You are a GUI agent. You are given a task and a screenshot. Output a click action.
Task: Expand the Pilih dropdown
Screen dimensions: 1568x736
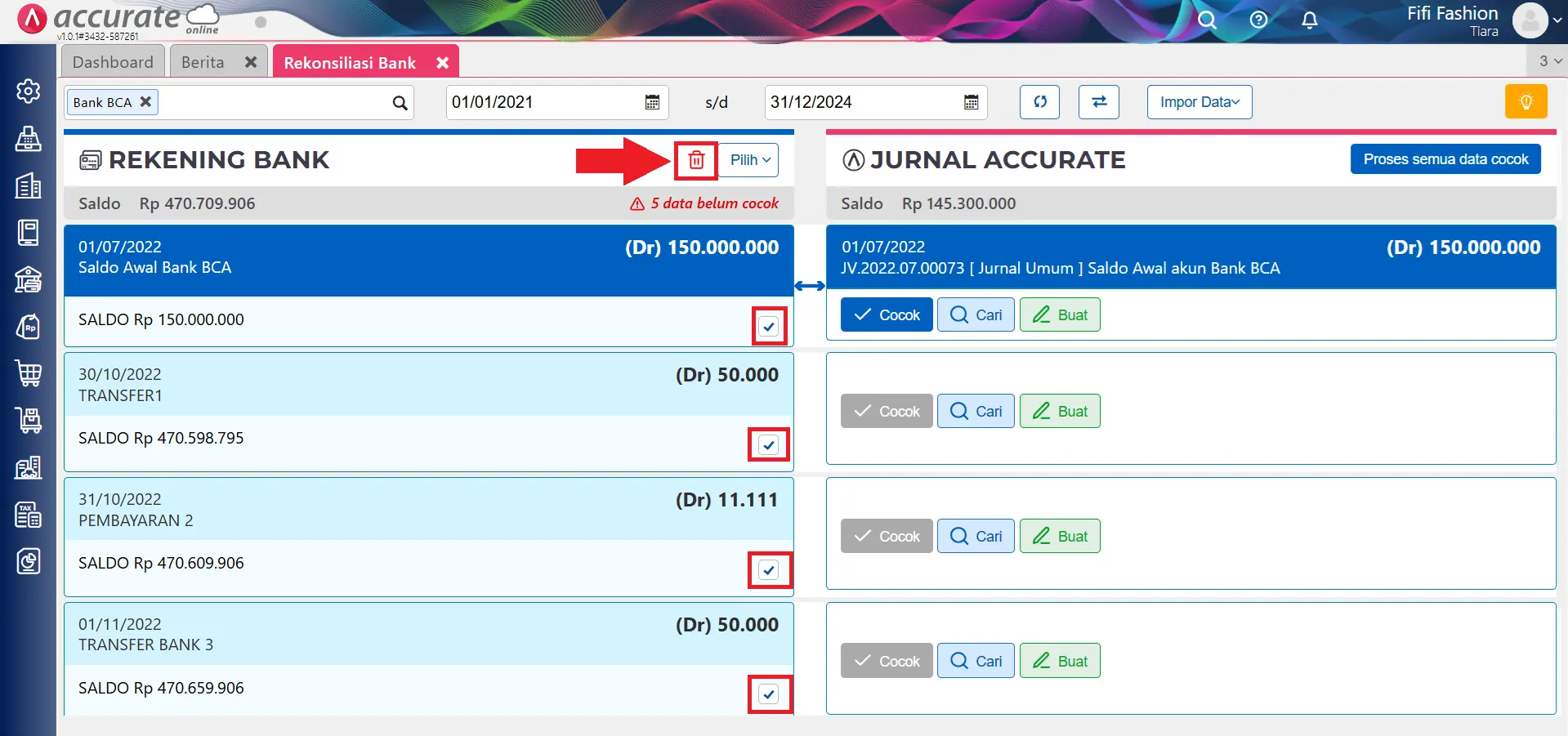749,160
